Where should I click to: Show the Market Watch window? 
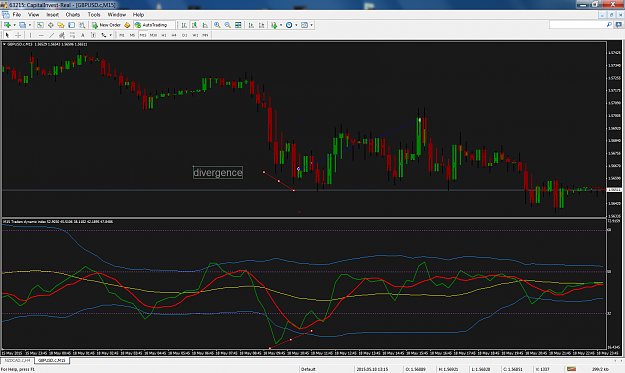tap(40, 25)
